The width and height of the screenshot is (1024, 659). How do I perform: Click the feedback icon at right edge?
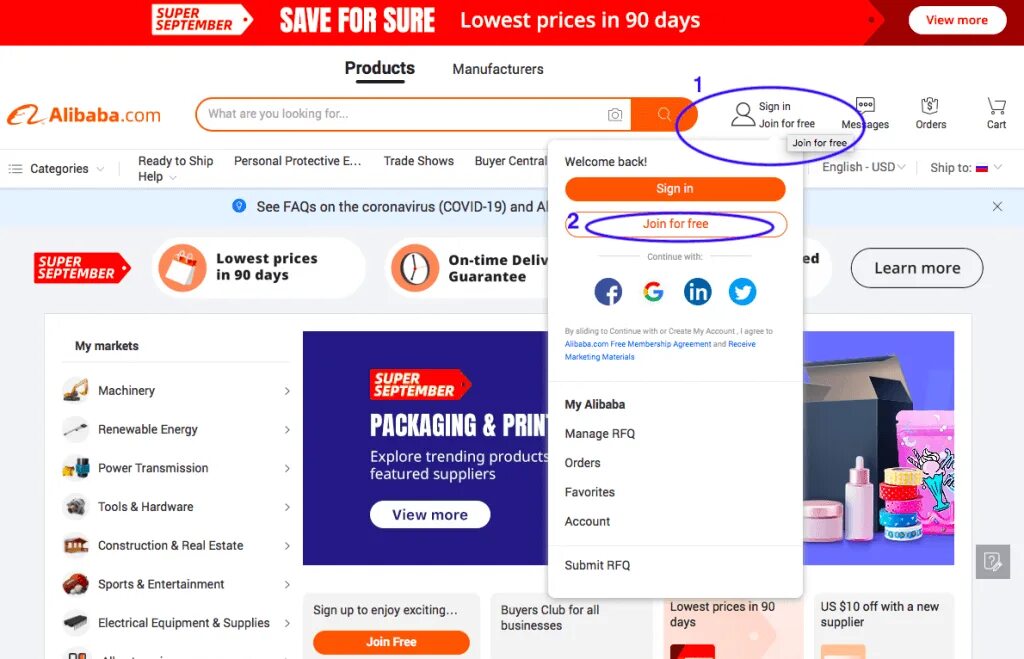pos(993,562)
